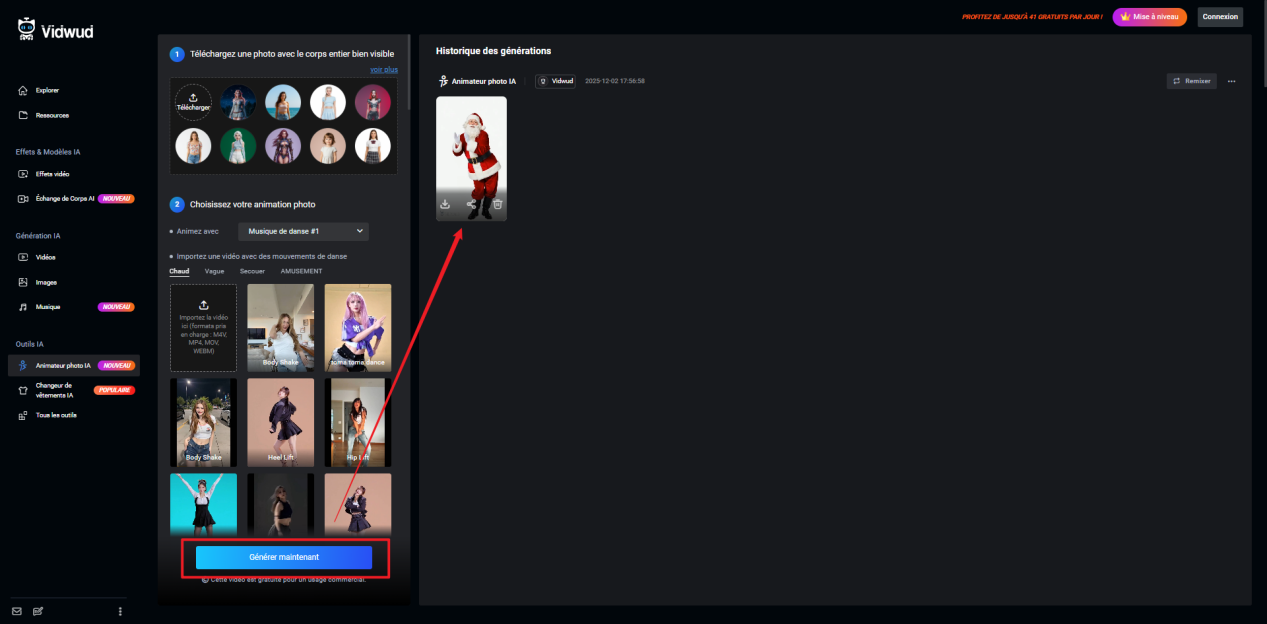This screenshot has height=624, width=1267.
Task: Click Mise à niveau to upgrade
Action: 1149,16
